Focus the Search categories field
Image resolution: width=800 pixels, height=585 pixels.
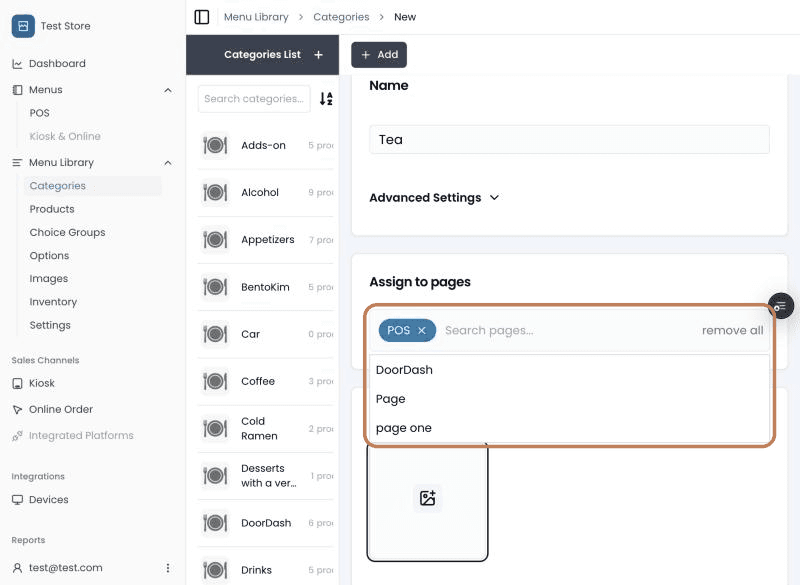tap(254, 98)
